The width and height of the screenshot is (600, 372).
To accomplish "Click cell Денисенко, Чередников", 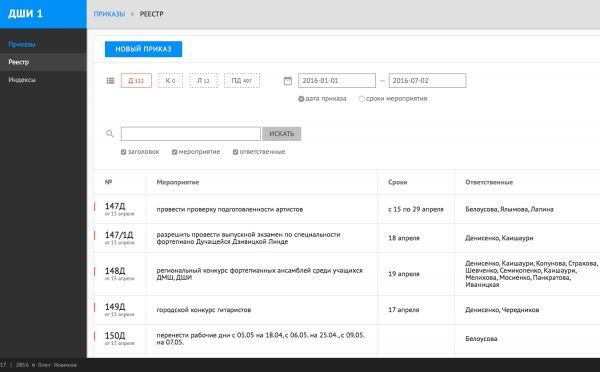I will coord(502,310).
